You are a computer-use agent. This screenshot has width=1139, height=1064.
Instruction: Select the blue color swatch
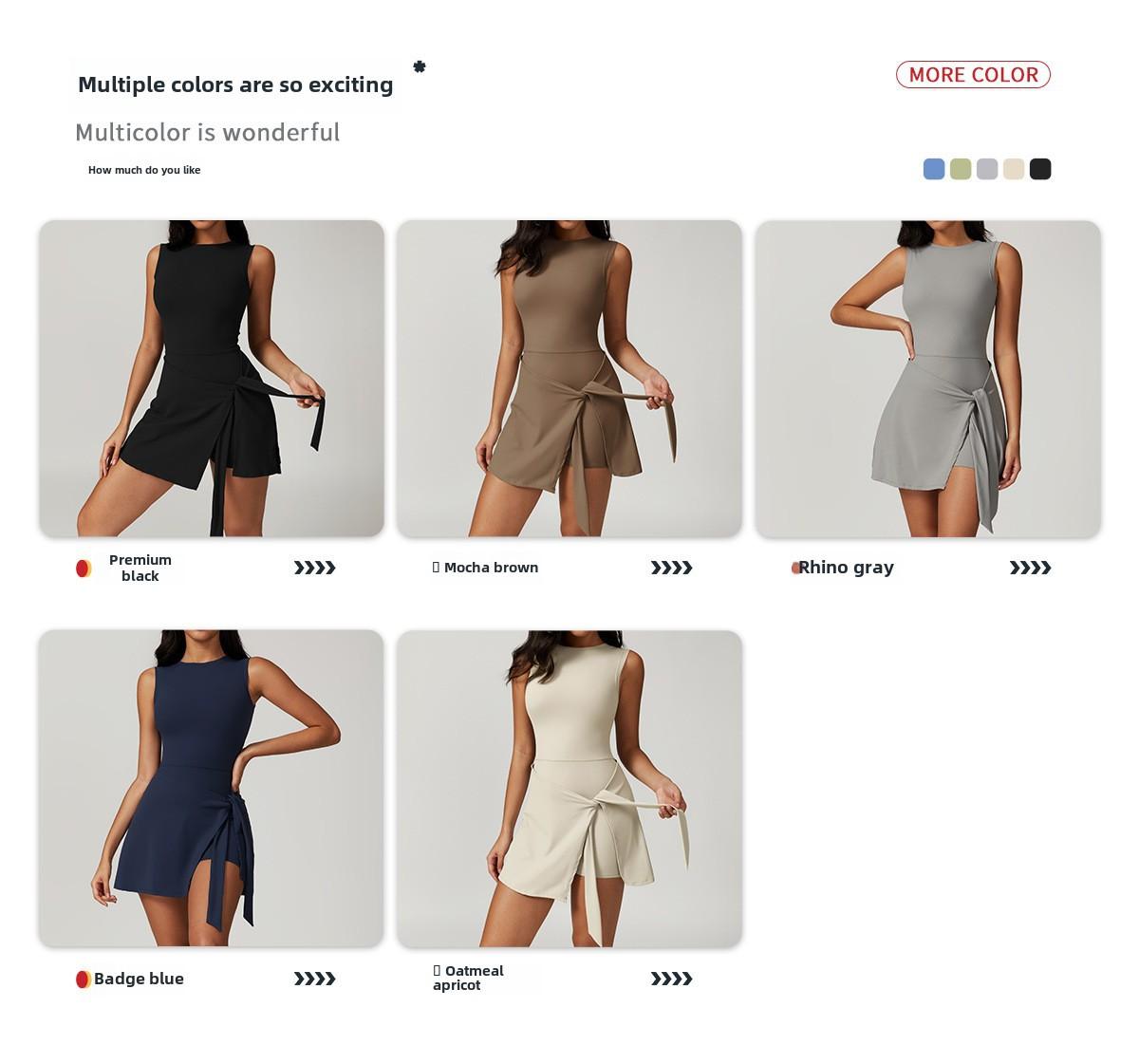tap(934, 169)
